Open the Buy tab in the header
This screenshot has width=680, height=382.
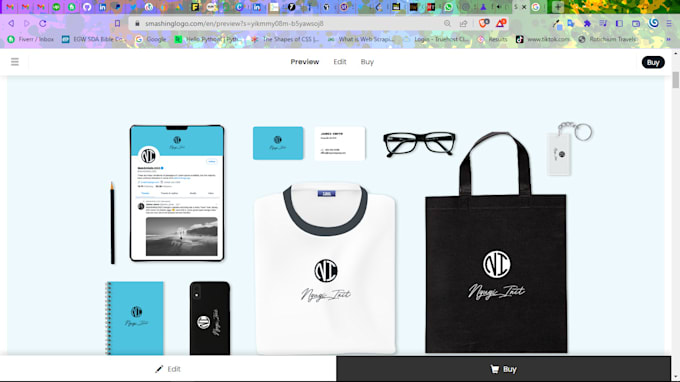[x=367, y=62]
